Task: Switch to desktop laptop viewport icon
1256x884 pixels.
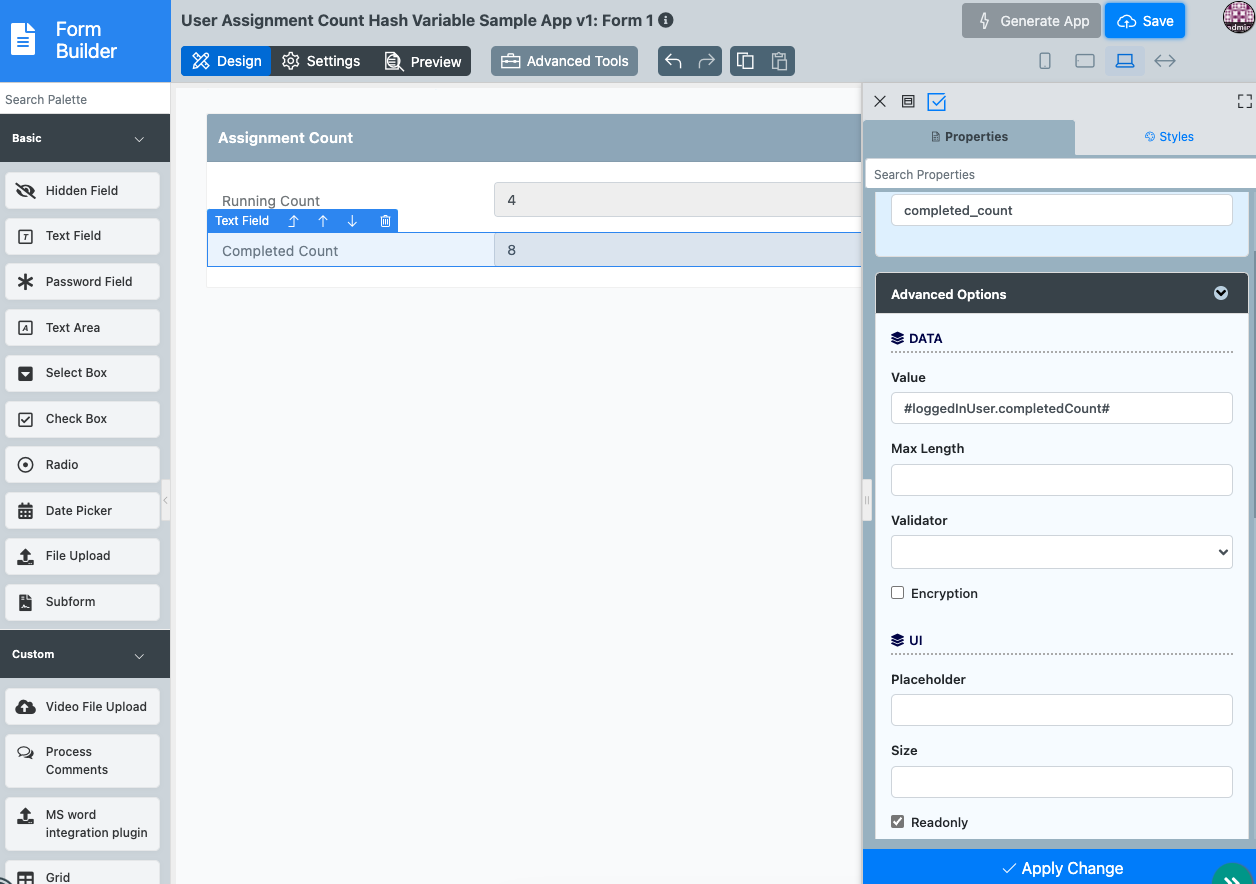Action: 1125,61
